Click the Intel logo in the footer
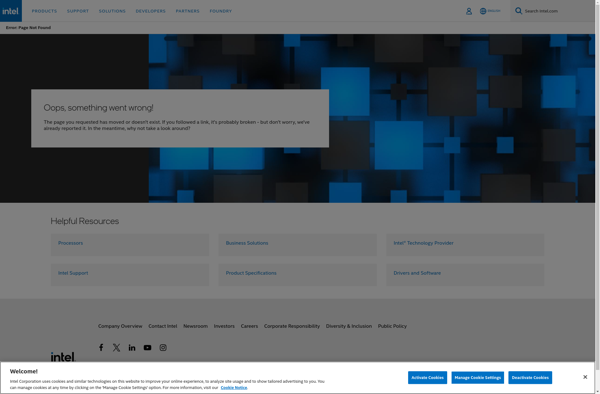The height and width of the screenshot is (394, 600). (63, 357)
